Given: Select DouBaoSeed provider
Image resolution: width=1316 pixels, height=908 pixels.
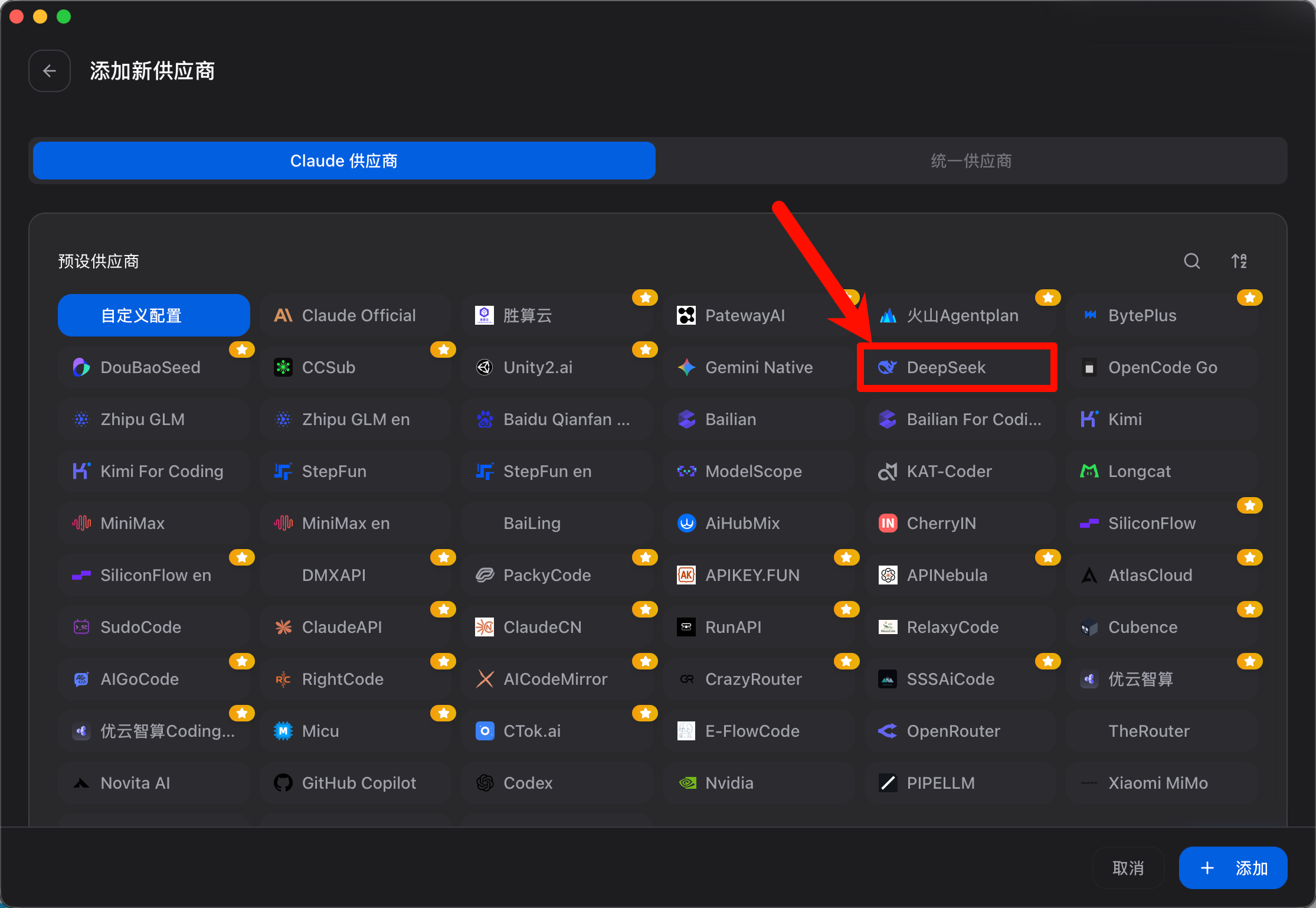Looking at the screenshot, I should point(153,367).
